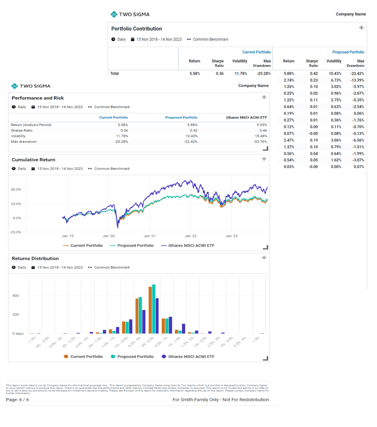Select Proposed Portfolio header in Portfolio Contribution table
Image resolution: width=377 pixels, height=427 pixels.
[348, 52]
